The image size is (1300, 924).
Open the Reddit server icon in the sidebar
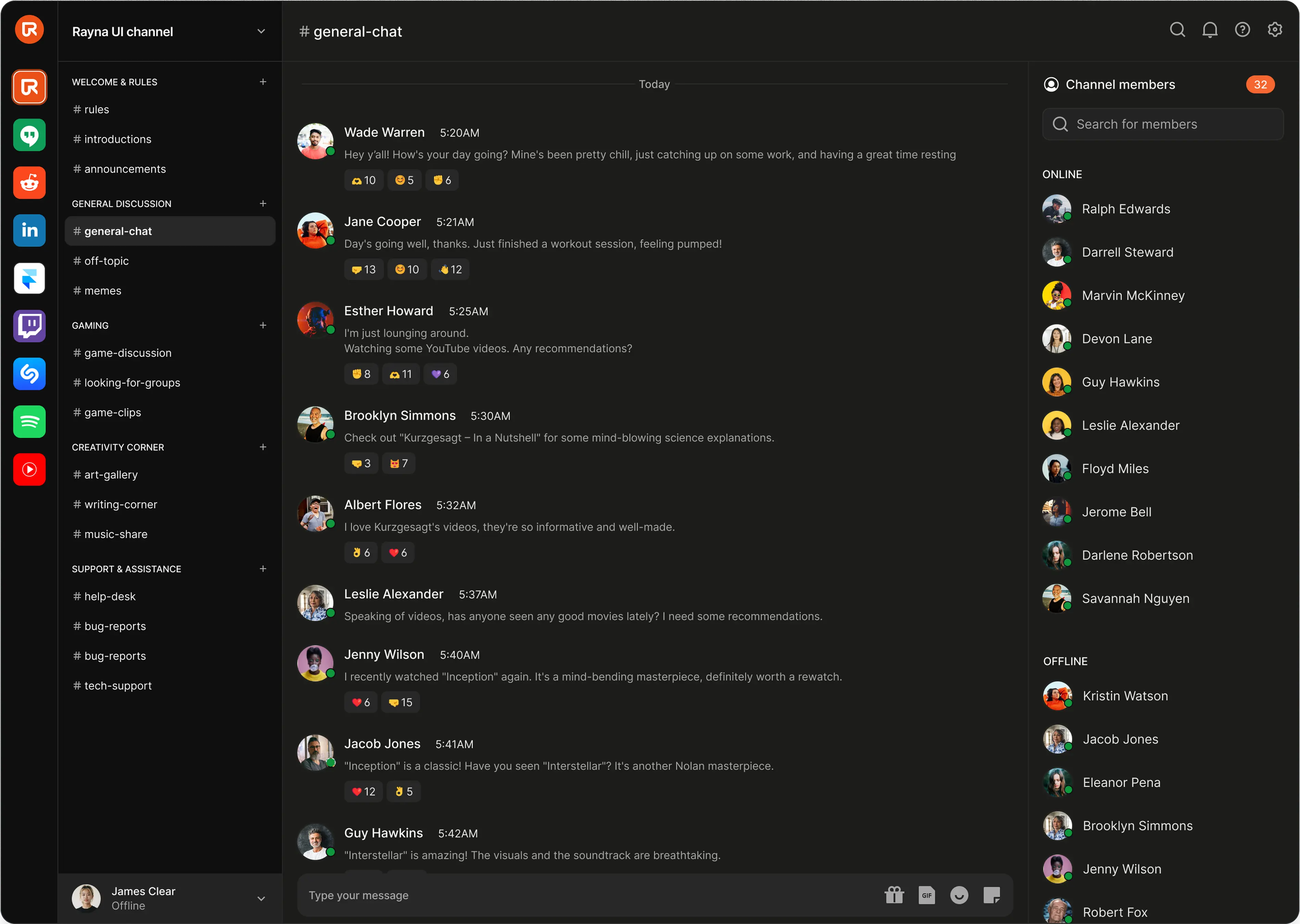click(28, 183)
